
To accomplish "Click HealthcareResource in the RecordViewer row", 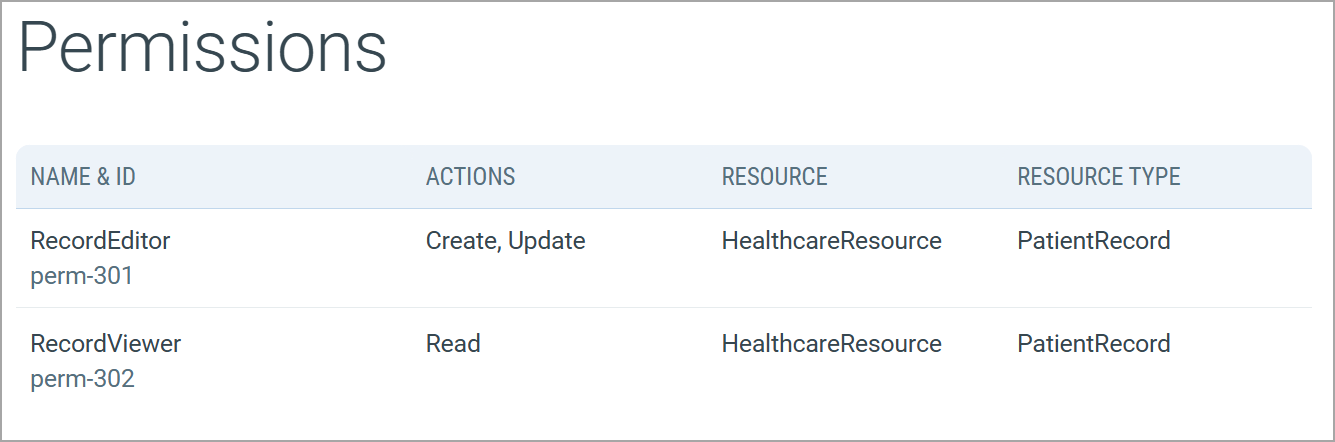I will [x=831, y=344].
